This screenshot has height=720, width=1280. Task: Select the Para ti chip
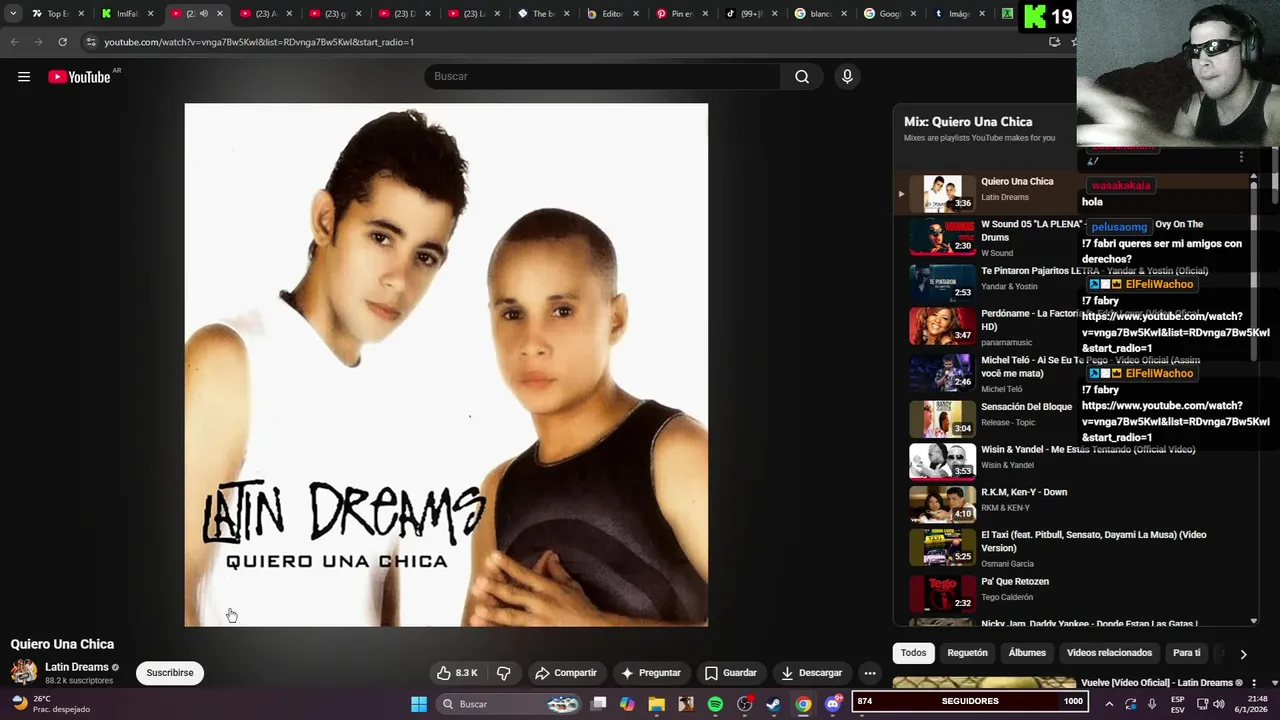click(x=1186, y=653)
